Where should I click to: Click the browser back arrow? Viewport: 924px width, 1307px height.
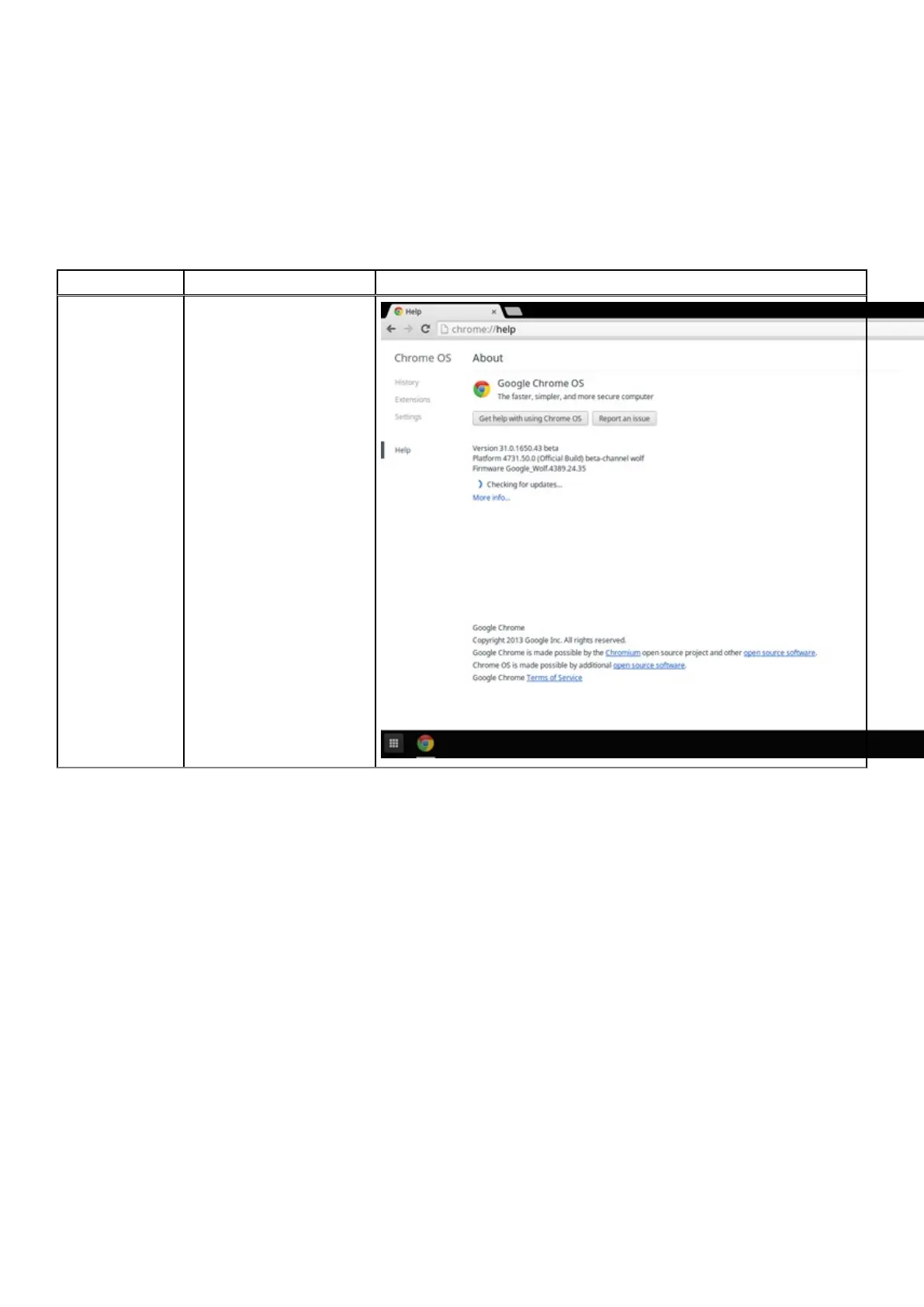[391, 329]
